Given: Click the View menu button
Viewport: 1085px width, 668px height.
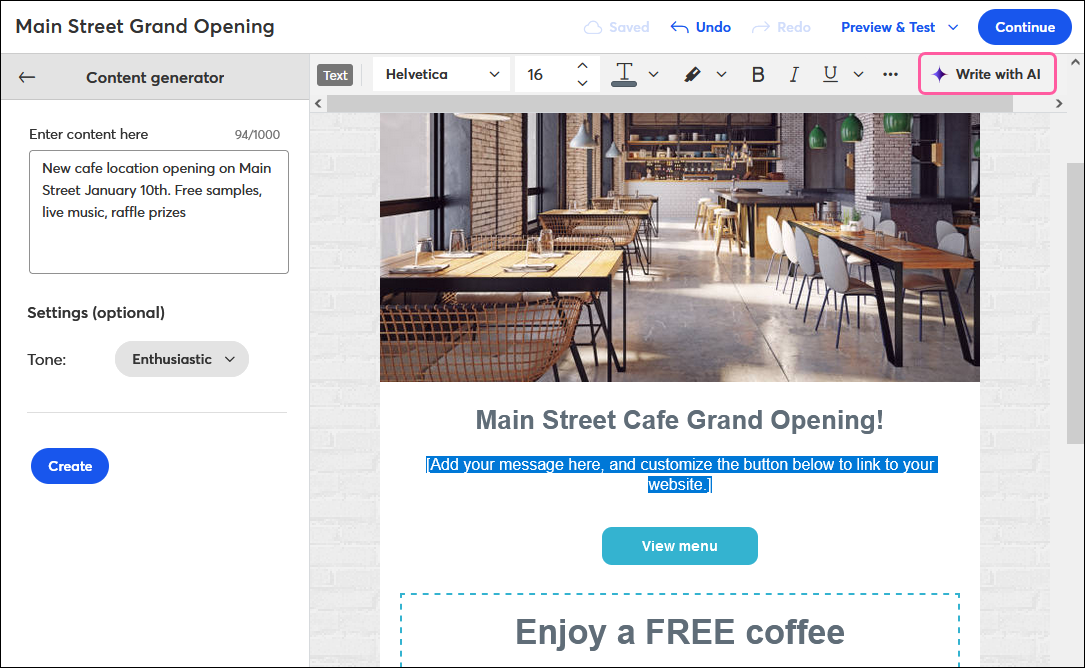Looking at the screenshot, I should [x=680, y=546].
